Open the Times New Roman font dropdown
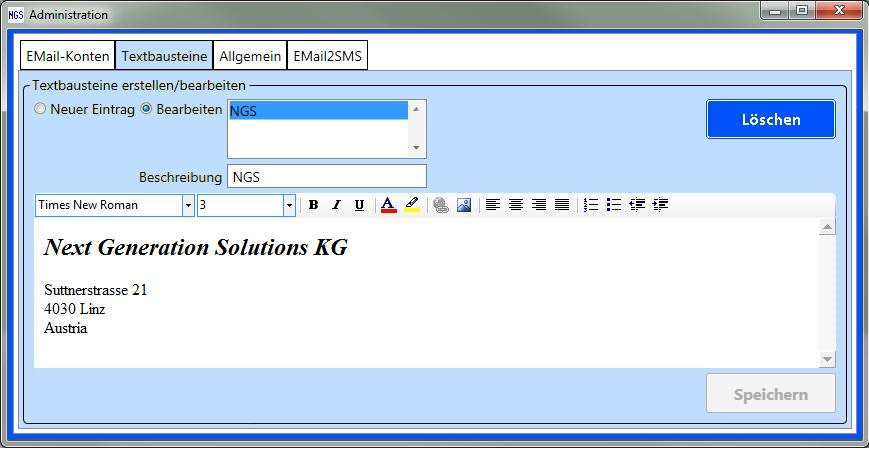This screenshot has height=449, width=869. coord(188,205)
